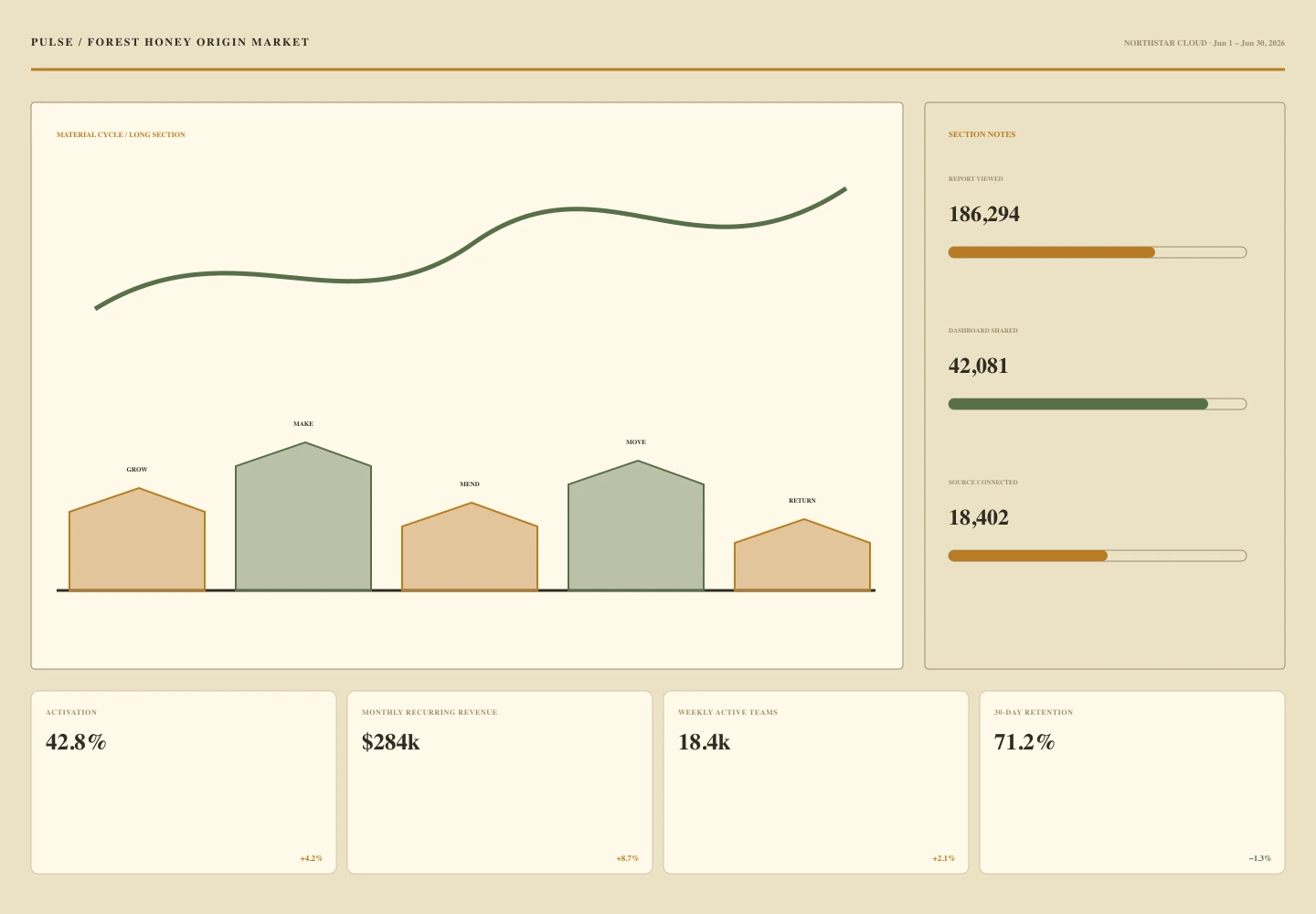Click the +4.2% change figure
Image resolution: width=1316 pixels, height=914 pixels.
click(312, 858)
